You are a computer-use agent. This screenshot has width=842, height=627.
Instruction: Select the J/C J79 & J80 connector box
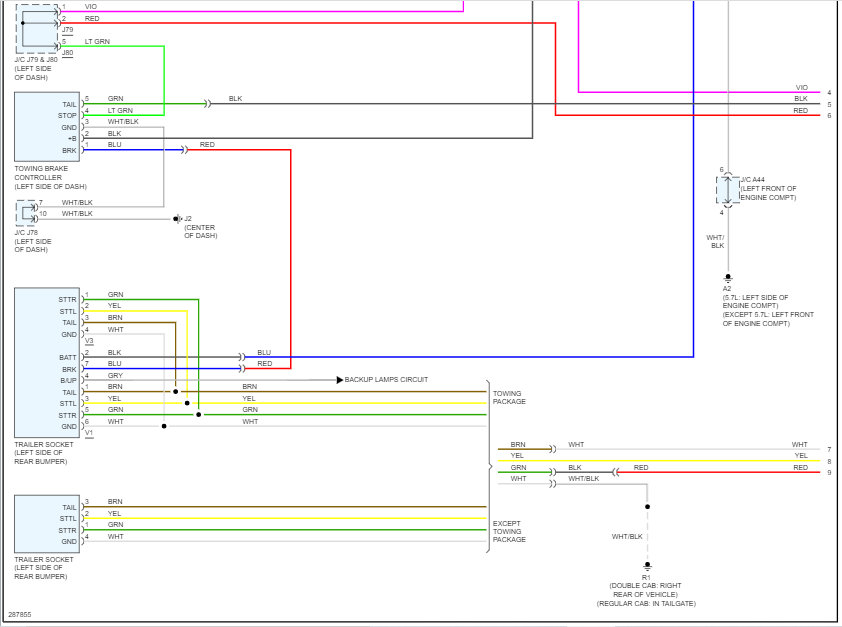tap(37, 28)
